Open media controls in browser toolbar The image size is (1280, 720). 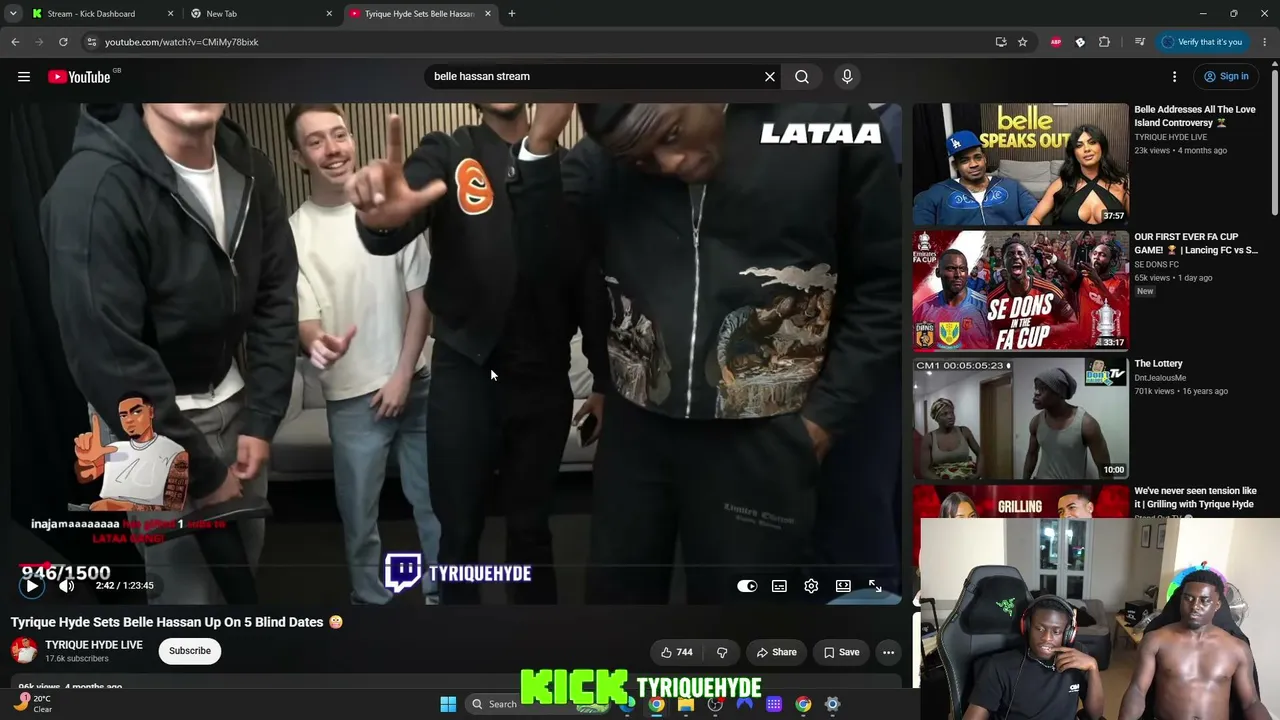1139,42
